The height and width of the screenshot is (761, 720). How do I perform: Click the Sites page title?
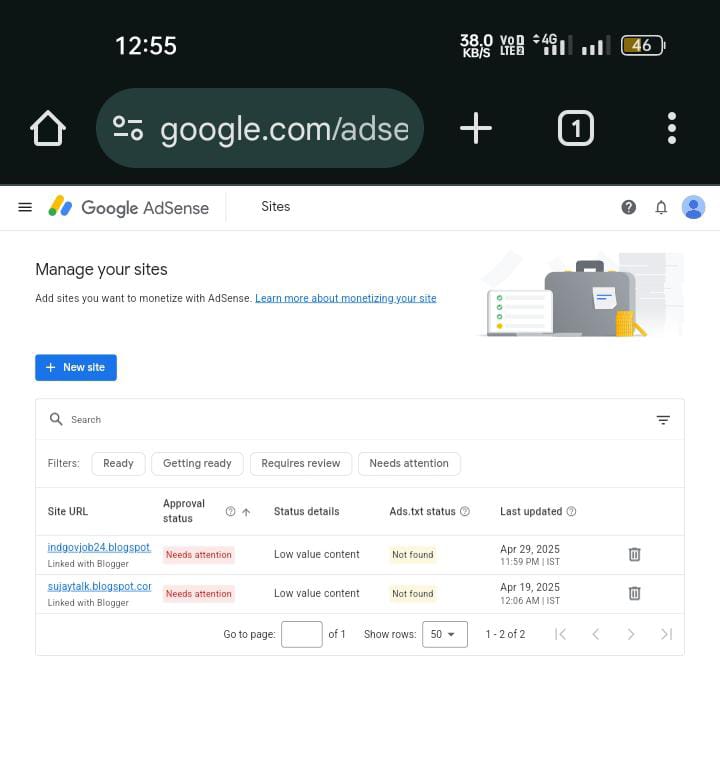(276, 207)
